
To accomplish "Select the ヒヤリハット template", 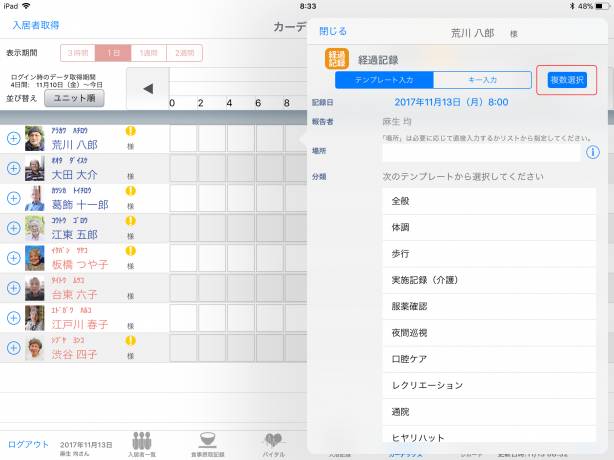I will coord(489,435).
